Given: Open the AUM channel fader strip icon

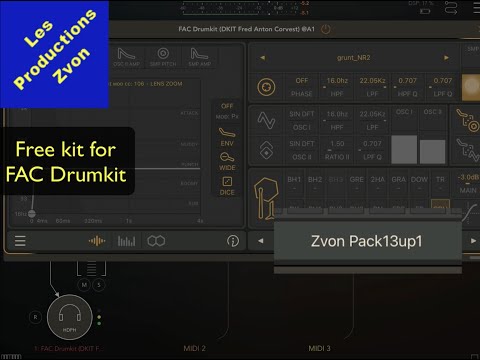Looking at the screenshot, I should click(92, 268).
